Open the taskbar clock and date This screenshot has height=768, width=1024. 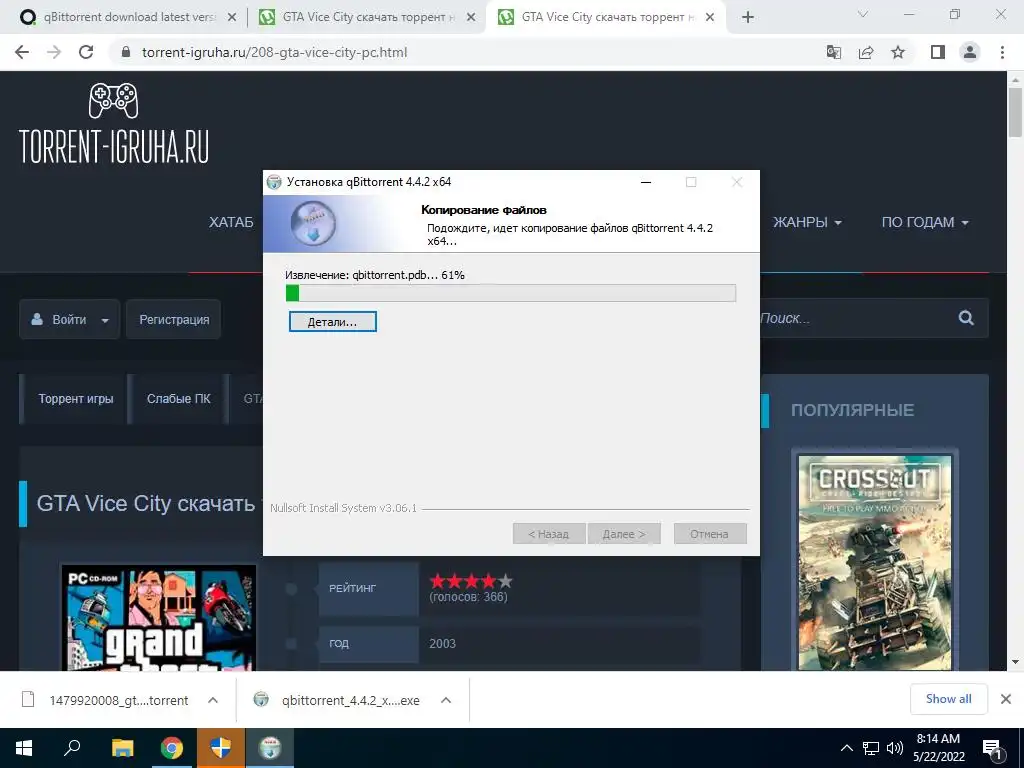pyautogui.click(x=938, y=748)
